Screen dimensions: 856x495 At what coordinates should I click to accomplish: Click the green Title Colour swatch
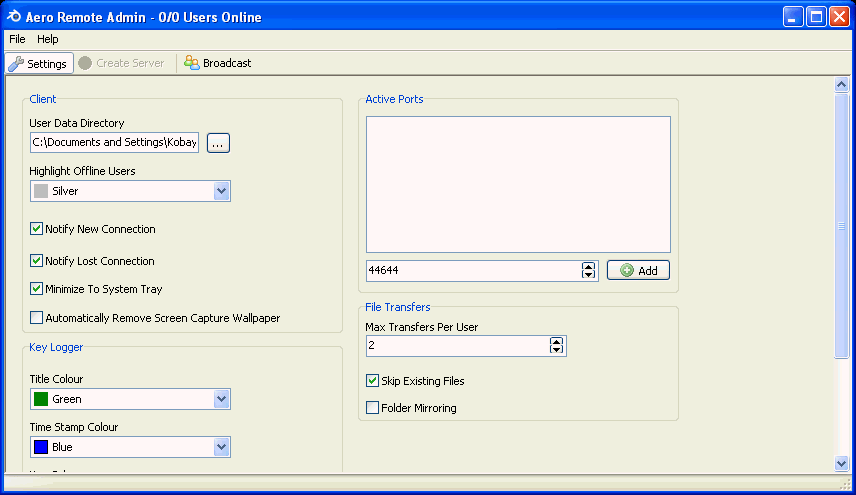(41, 399)
